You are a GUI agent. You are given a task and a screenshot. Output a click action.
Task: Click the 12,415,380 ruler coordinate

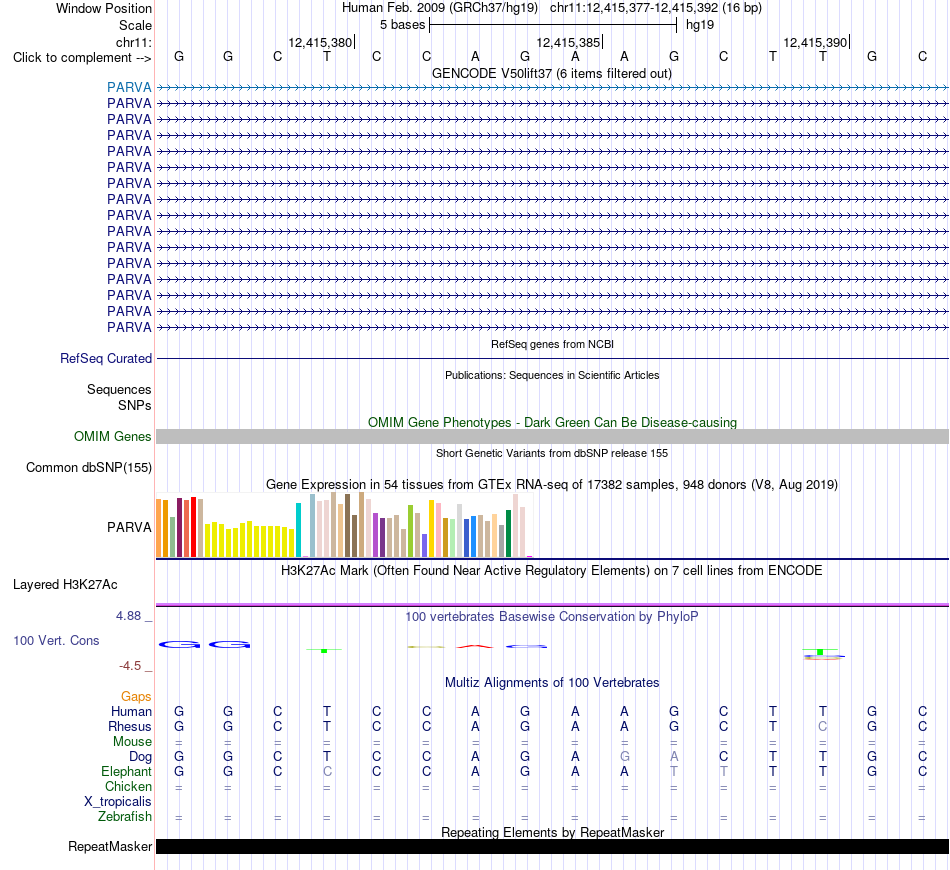(320, 42)
